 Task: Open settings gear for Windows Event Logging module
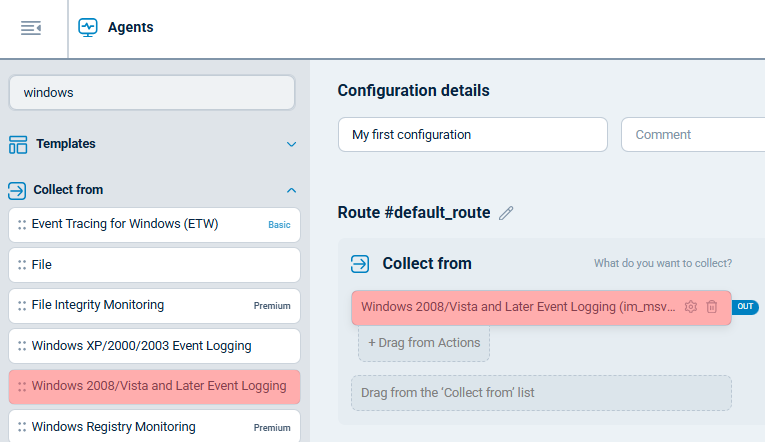[x=690, y=307]
